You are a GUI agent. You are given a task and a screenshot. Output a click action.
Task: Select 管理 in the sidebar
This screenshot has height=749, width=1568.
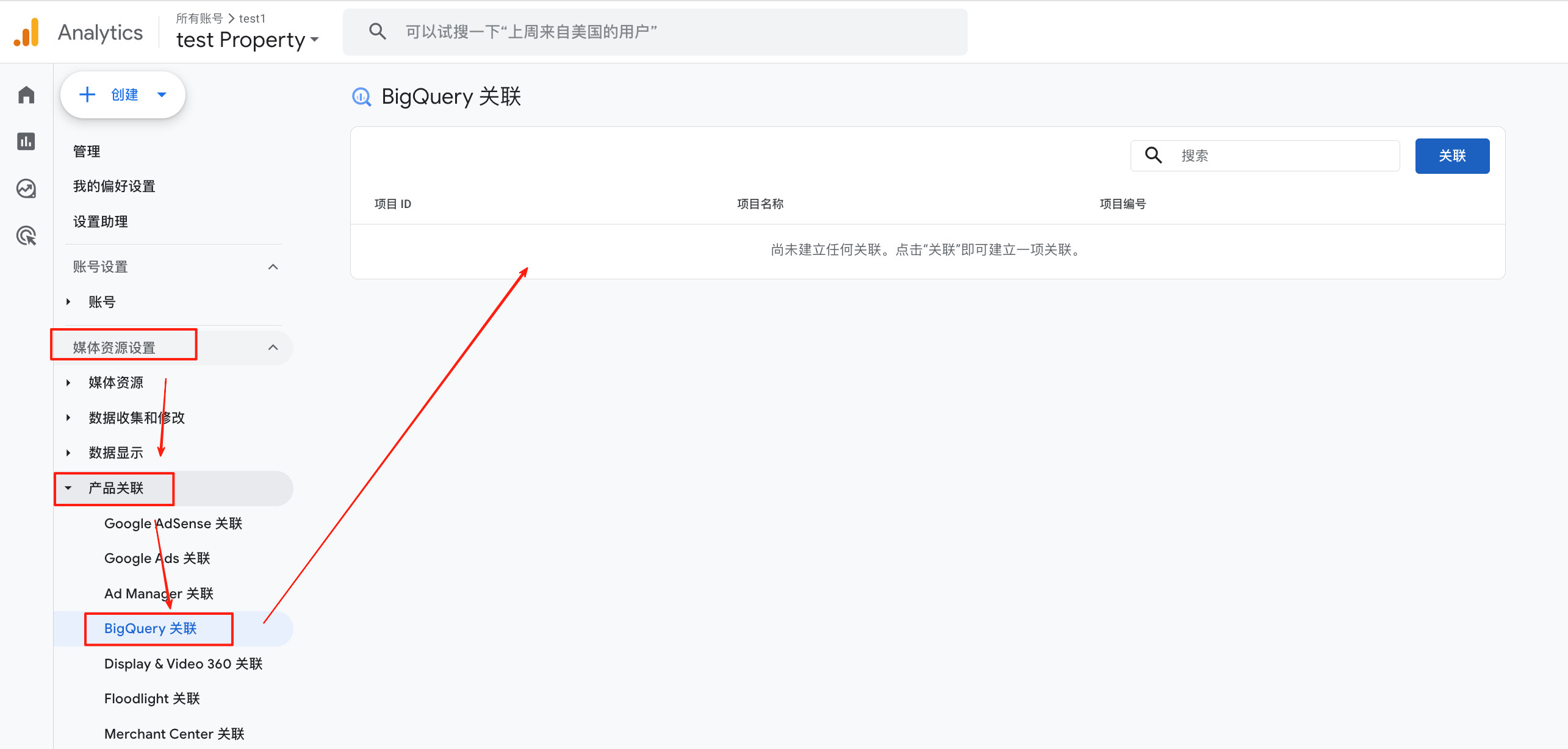[86, 151]
